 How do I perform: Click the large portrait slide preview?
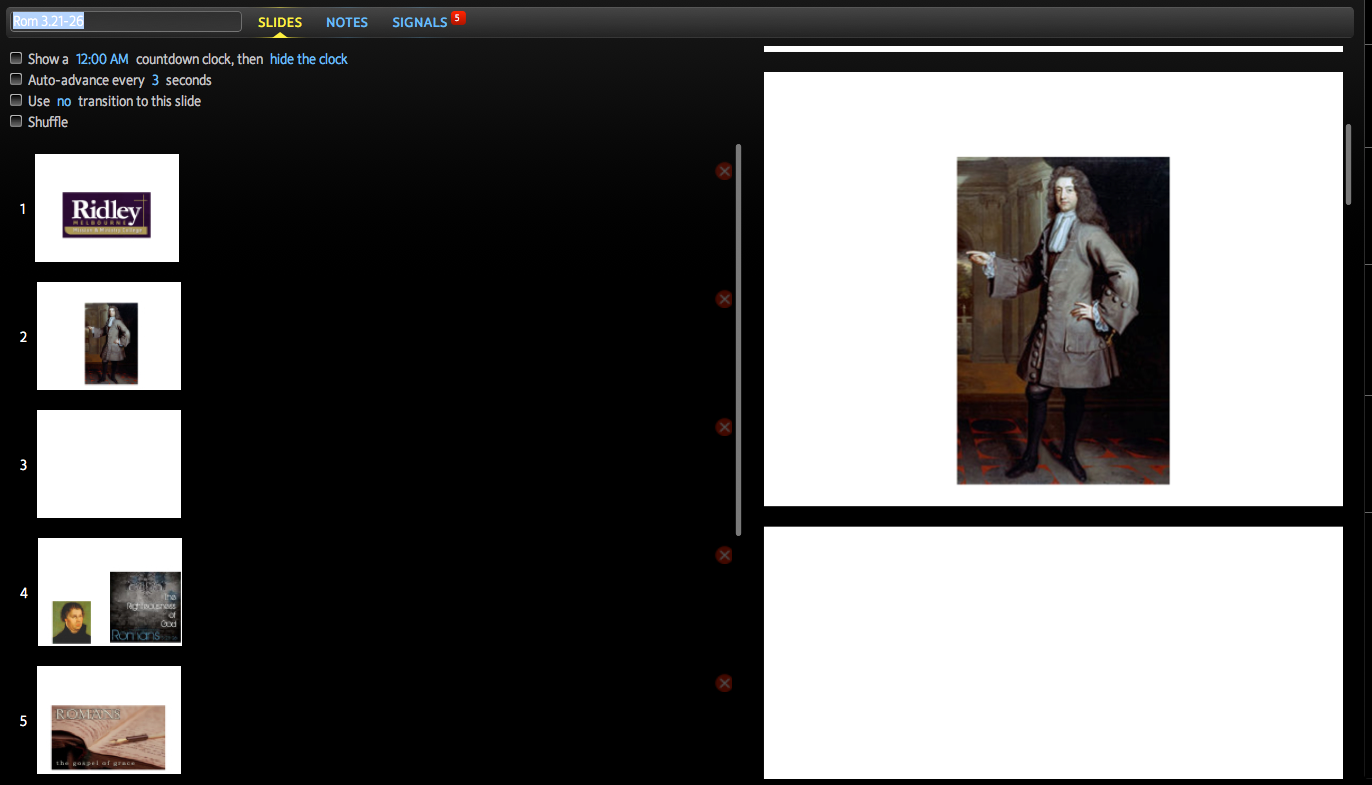point(1053,289)
